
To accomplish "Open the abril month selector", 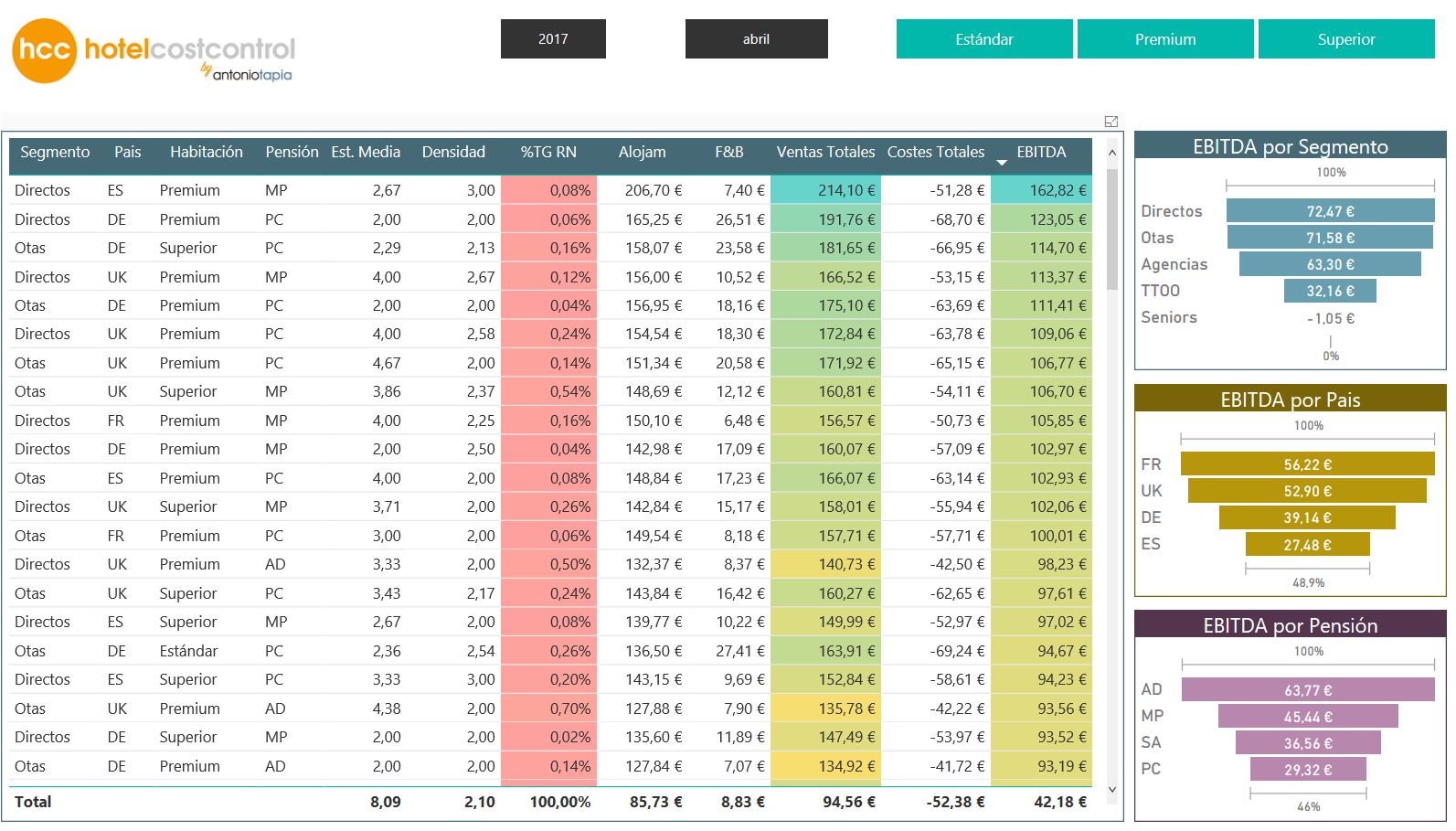I will point(756,39).
